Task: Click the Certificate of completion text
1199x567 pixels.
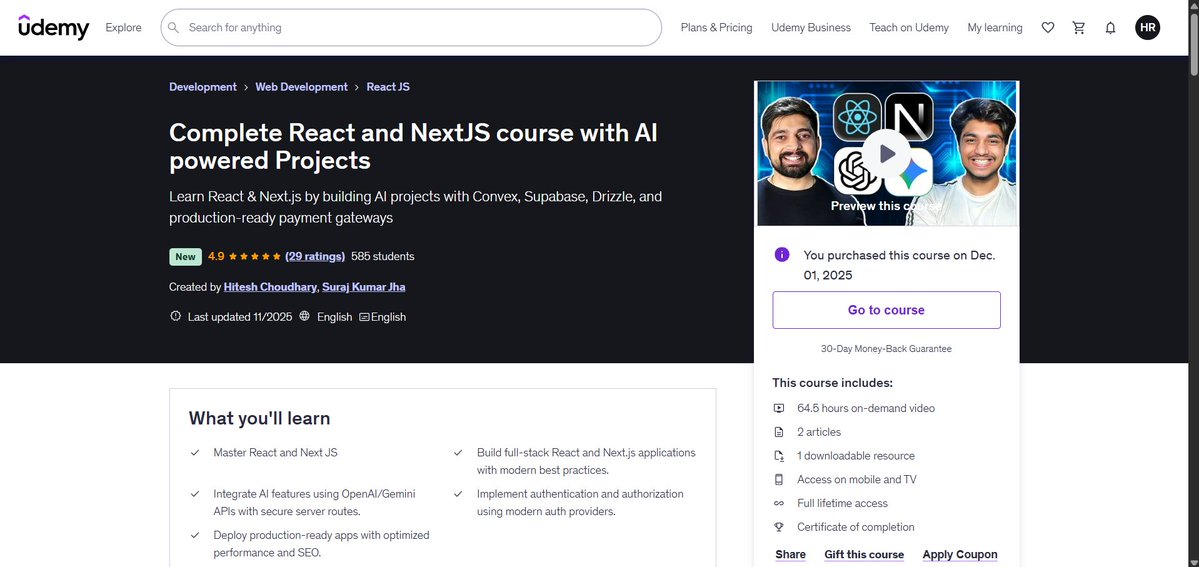Action: tap(856, 527)
